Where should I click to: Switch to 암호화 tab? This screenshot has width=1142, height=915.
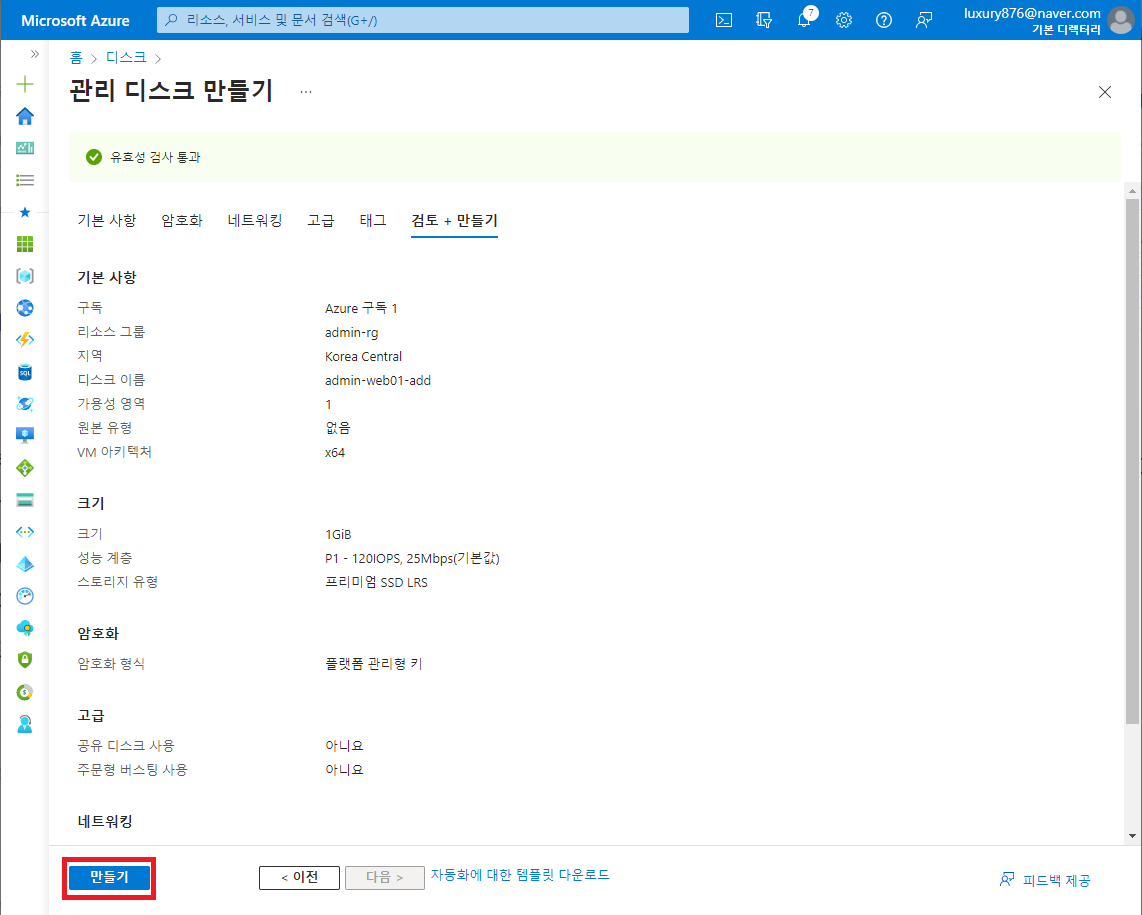click(182, 221)
